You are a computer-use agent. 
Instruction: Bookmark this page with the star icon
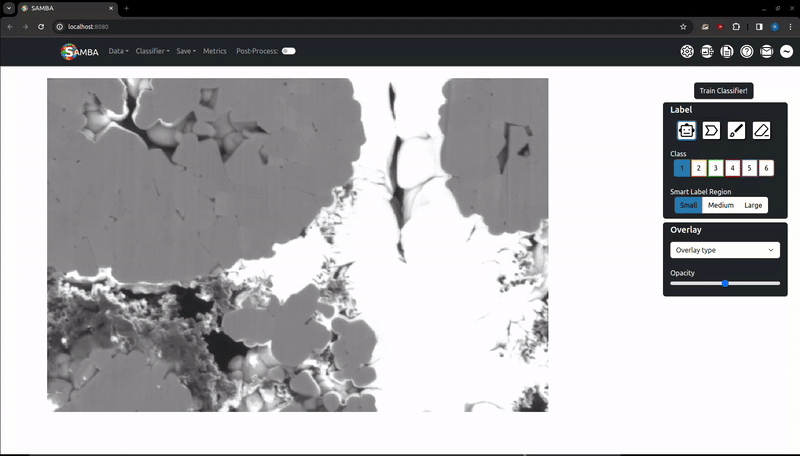point(683,27)
